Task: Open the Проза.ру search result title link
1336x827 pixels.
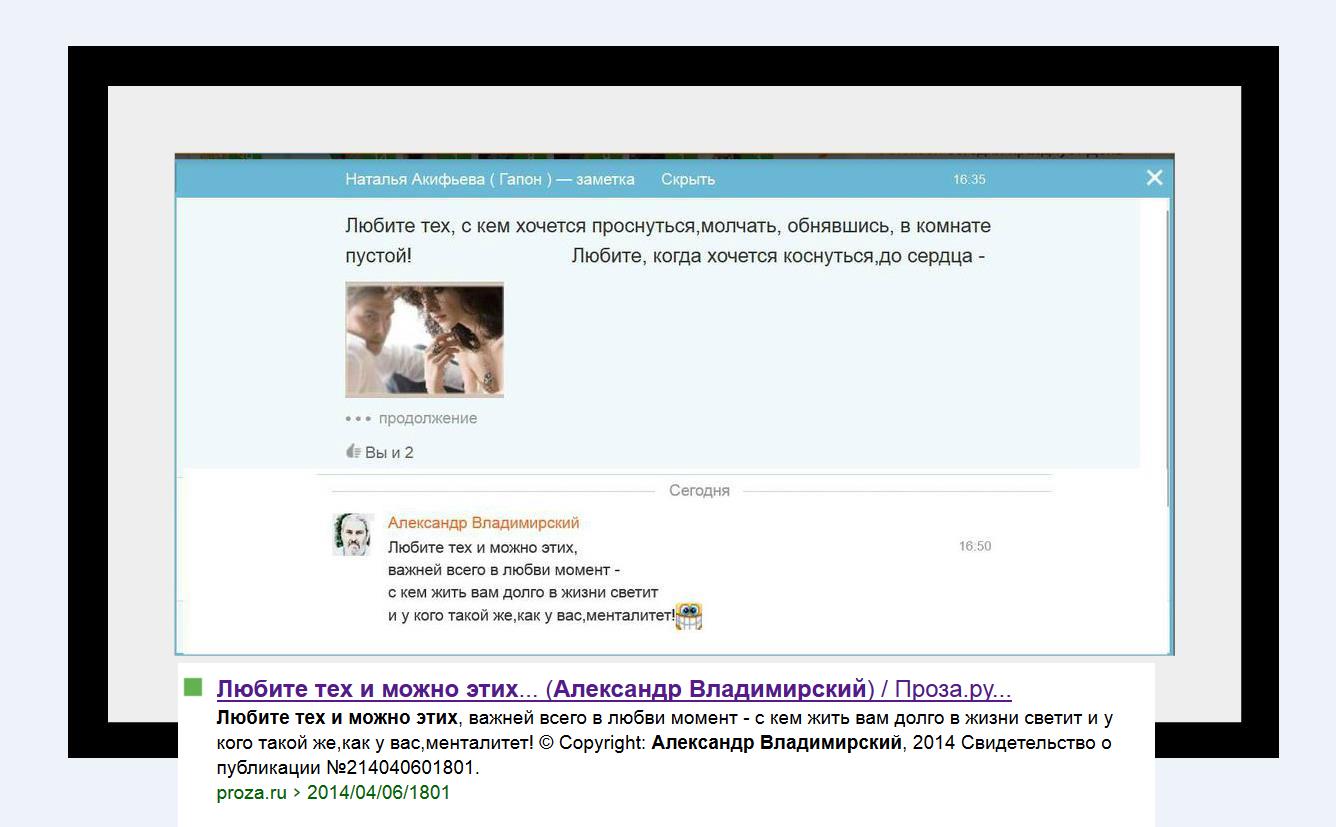Action: (613, 689)
